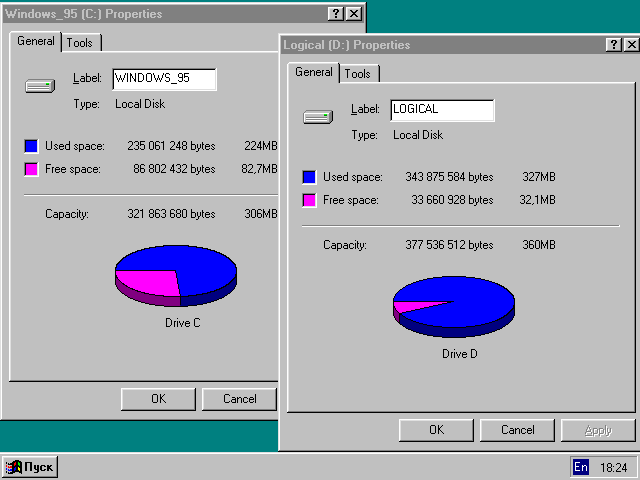Click the '360MB' capacity text
This screenshot has width=640, height=480.
(x=539, y=244)
